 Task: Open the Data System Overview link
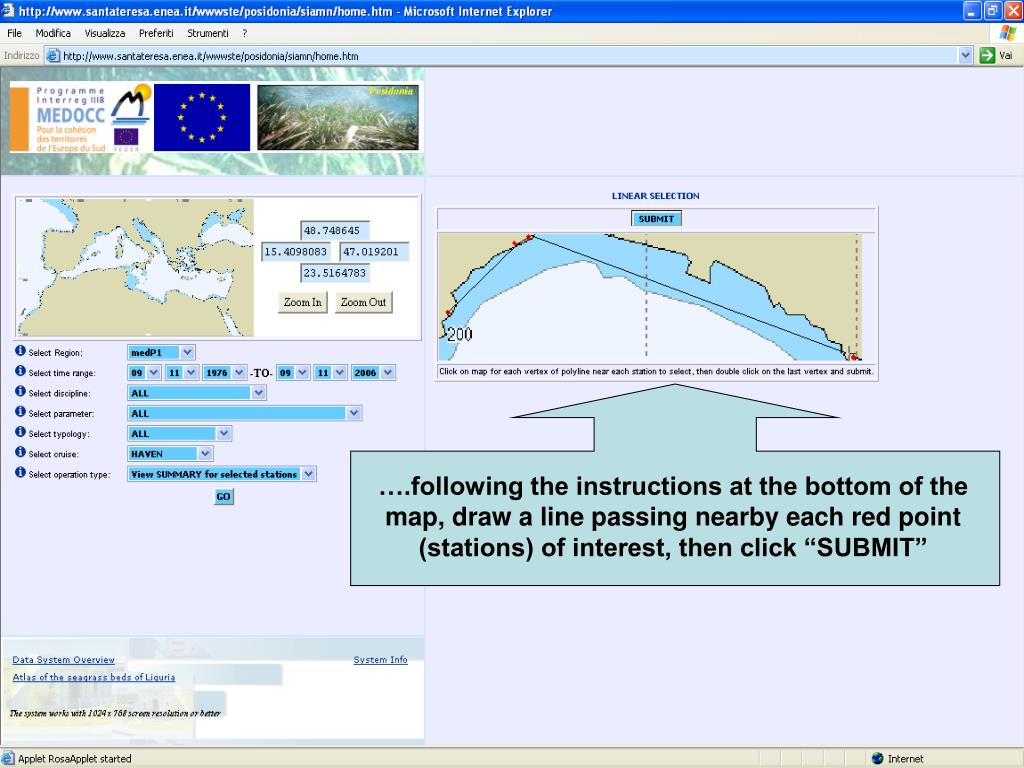[63, 660]
